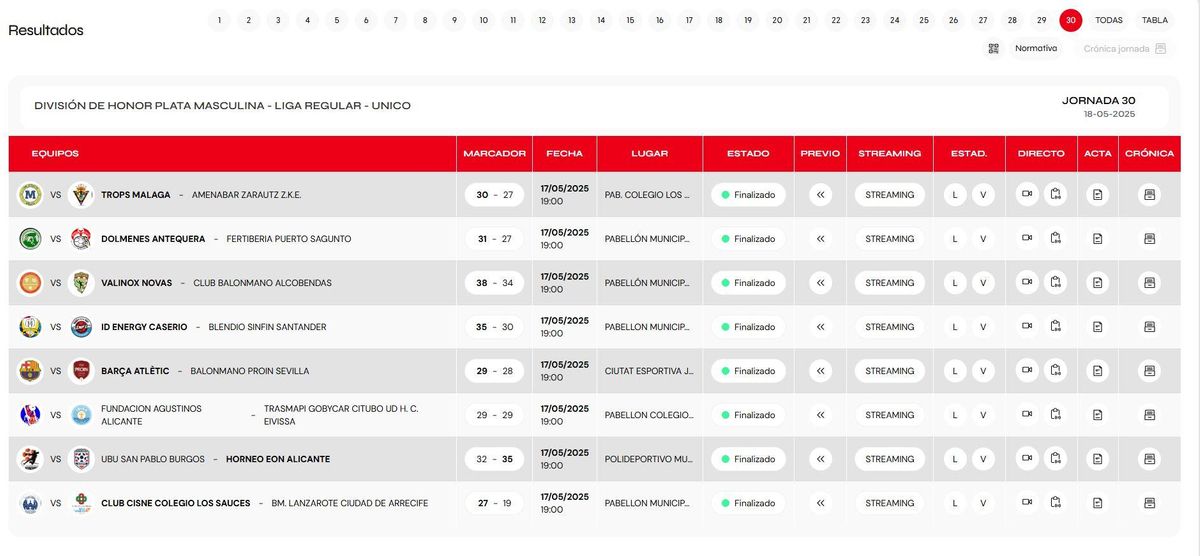Click Trops Malaga team crest logo

click(30, 195)
